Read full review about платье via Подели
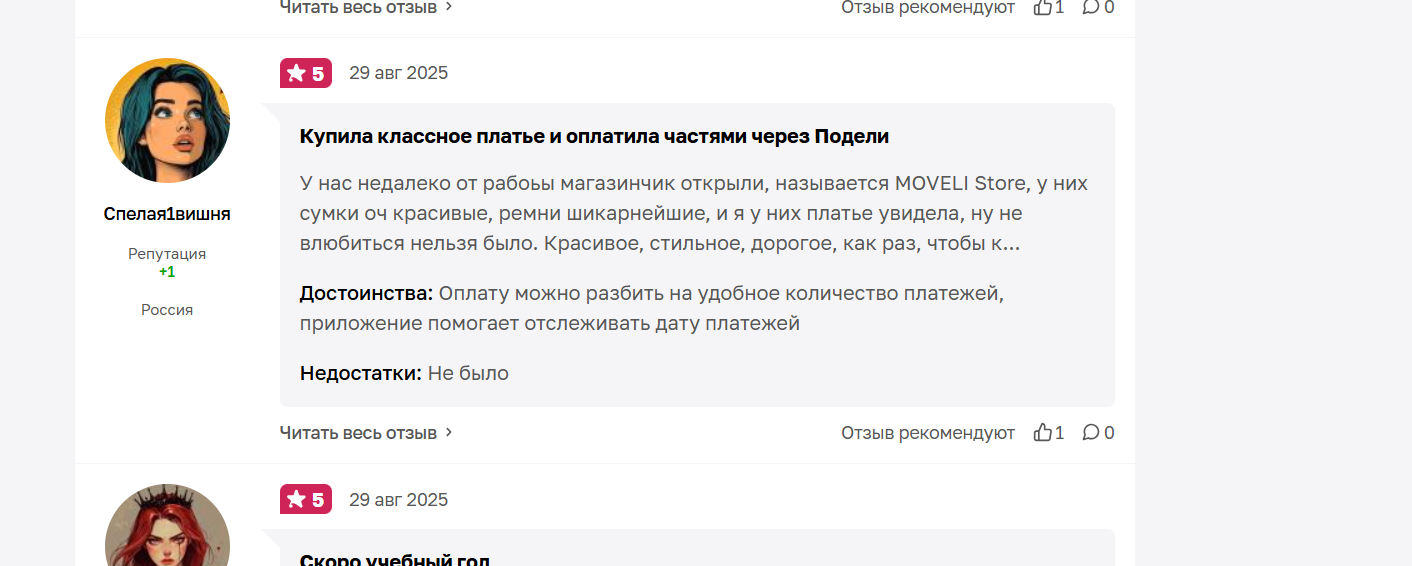Viewport: 1412px width, 566px height. coord(358,432)
